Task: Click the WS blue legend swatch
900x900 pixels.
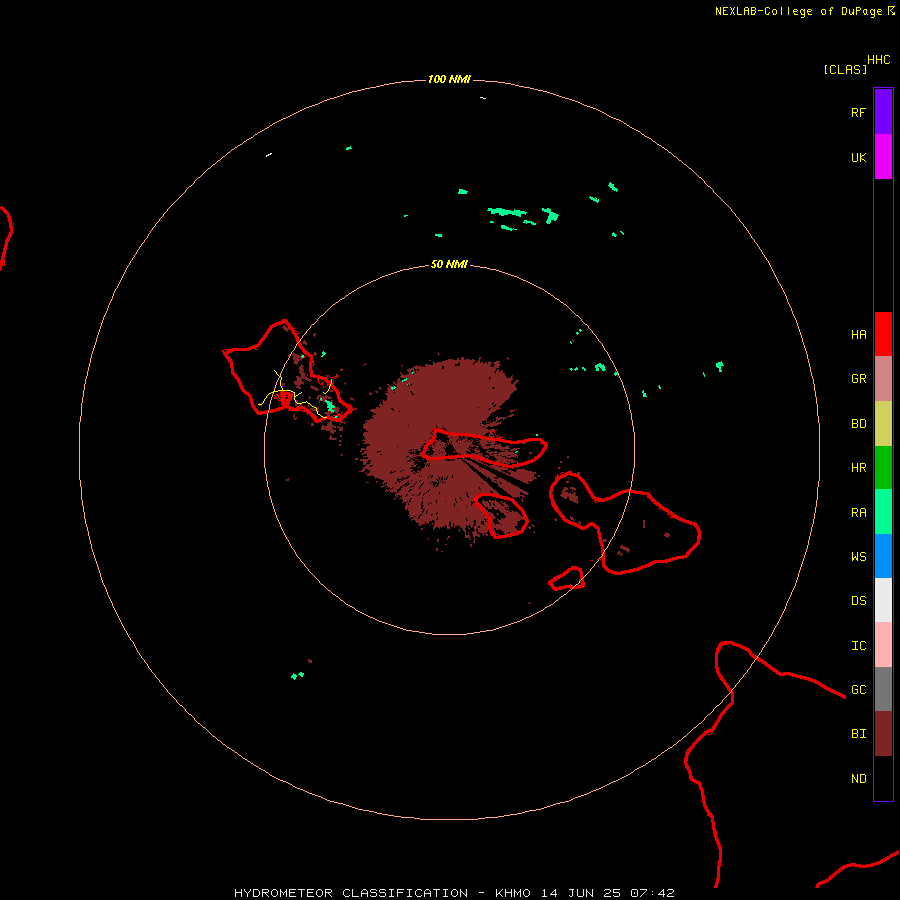Action: coord(883,556)
